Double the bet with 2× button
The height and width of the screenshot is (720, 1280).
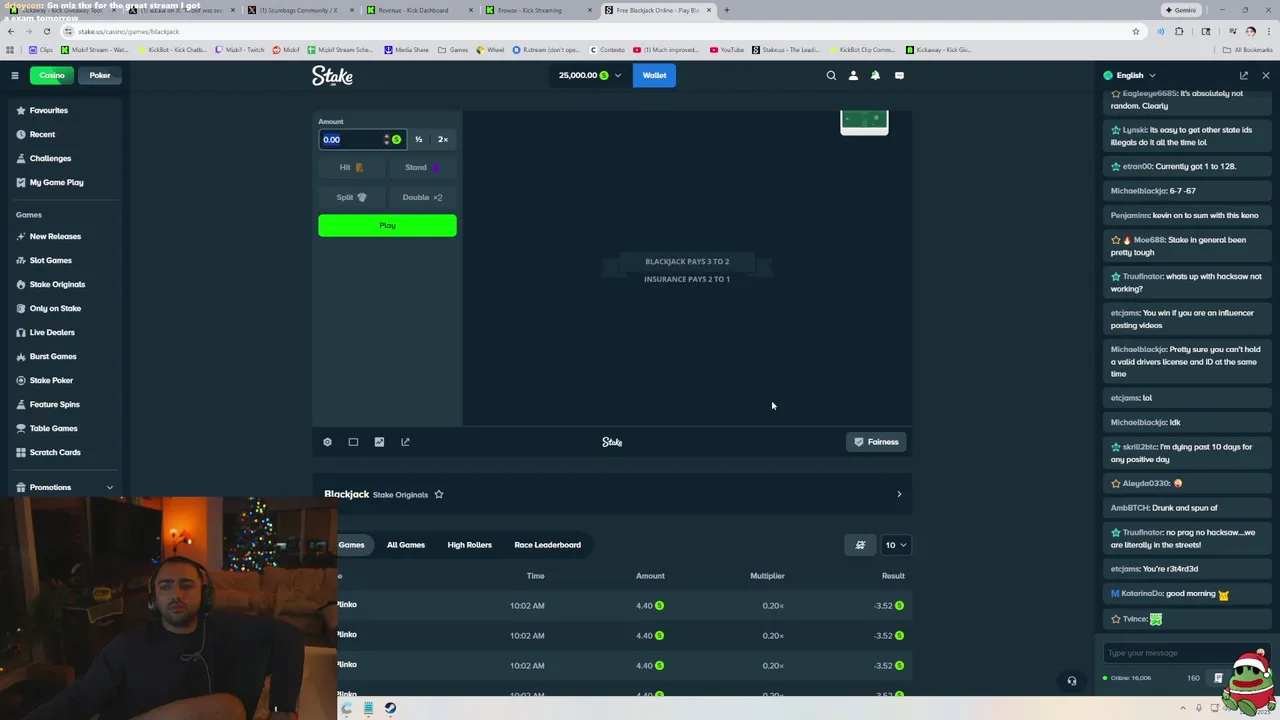[x=443, y=139]
